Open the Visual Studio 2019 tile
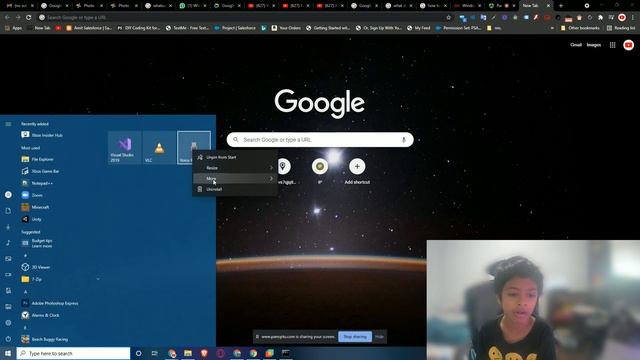 [x=124, y=147]
